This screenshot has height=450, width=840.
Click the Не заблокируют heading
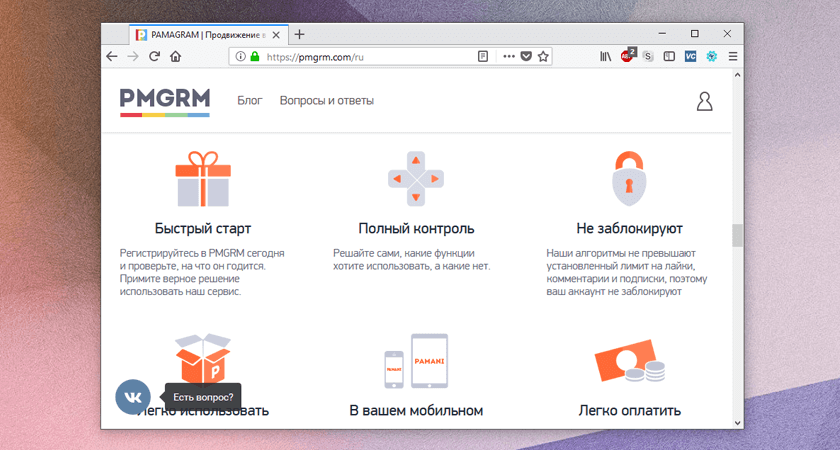click(x=629, y=229)
